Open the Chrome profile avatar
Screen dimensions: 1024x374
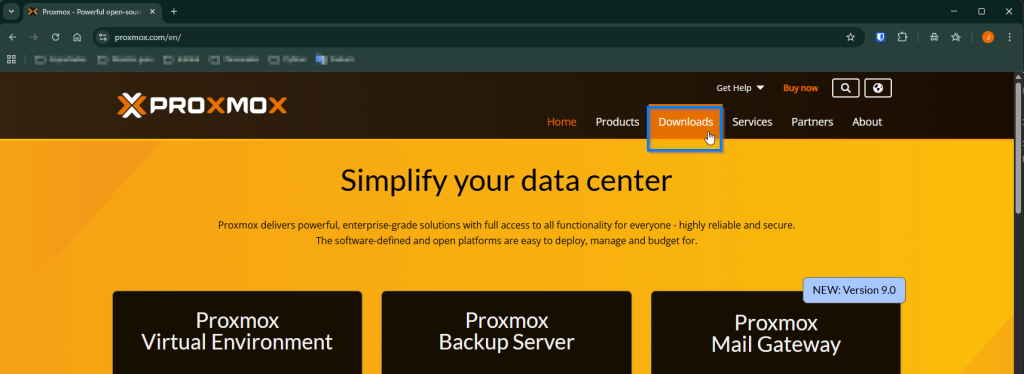988,37
